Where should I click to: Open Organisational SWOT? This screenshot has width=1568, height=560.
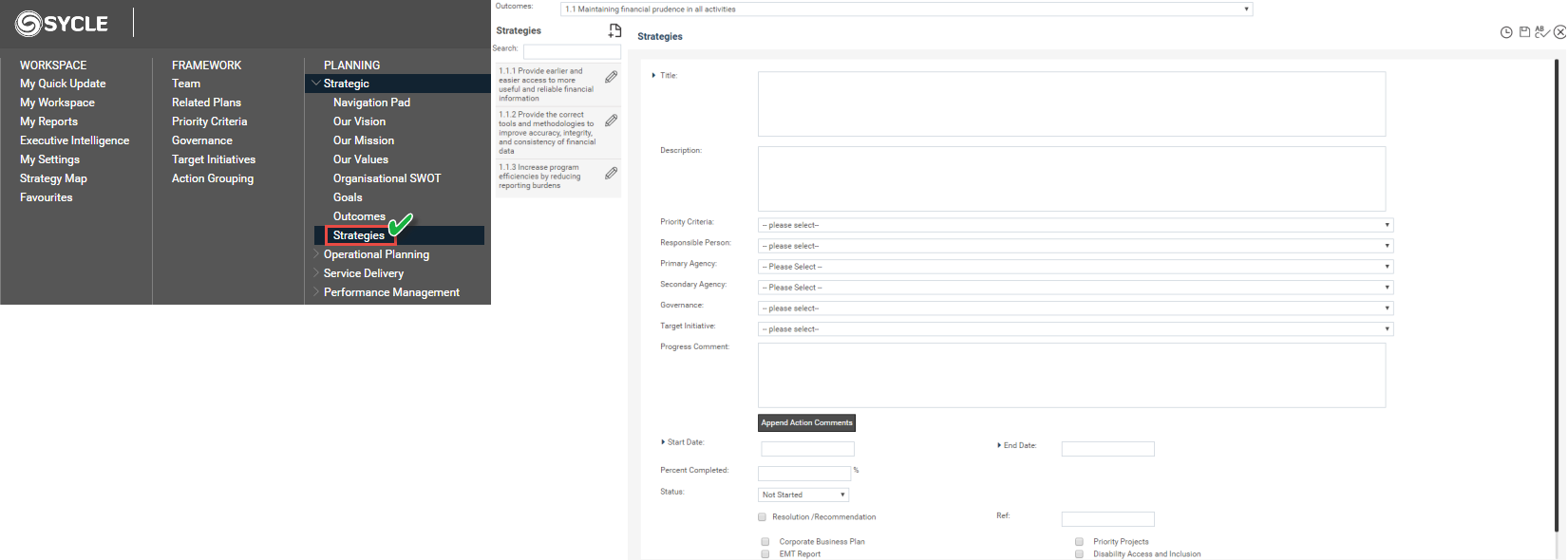click(x=387, y=178)
